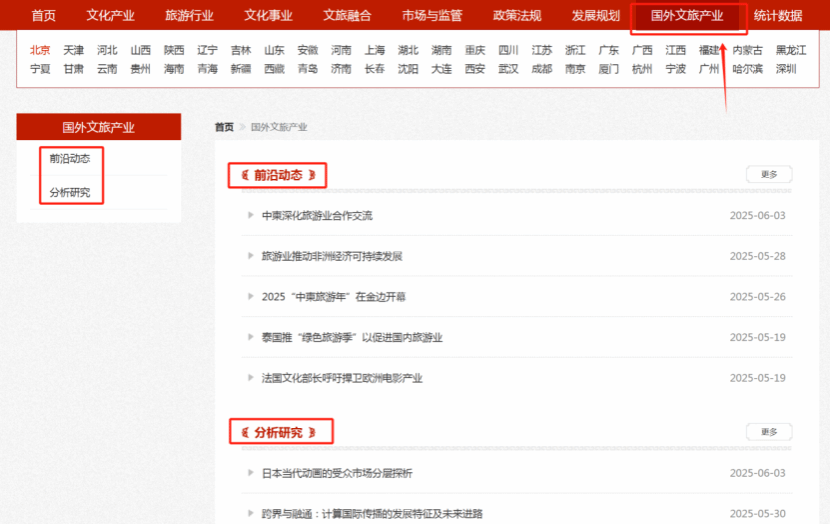Viewport: 830px width, 524px height.
Task: Choose the 北京 region link
Action: click(40, 50)
